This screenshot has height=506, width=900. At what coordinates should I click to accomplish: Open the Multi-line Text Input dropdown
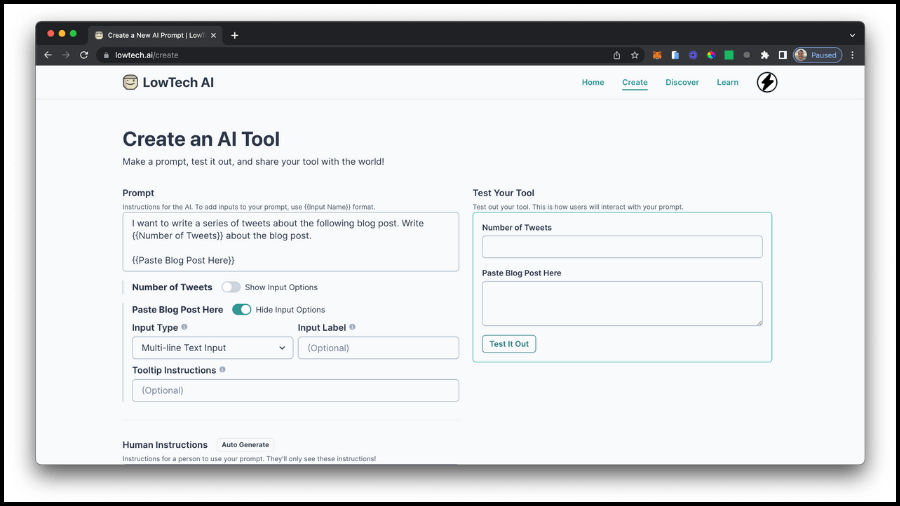coord(212,348)
